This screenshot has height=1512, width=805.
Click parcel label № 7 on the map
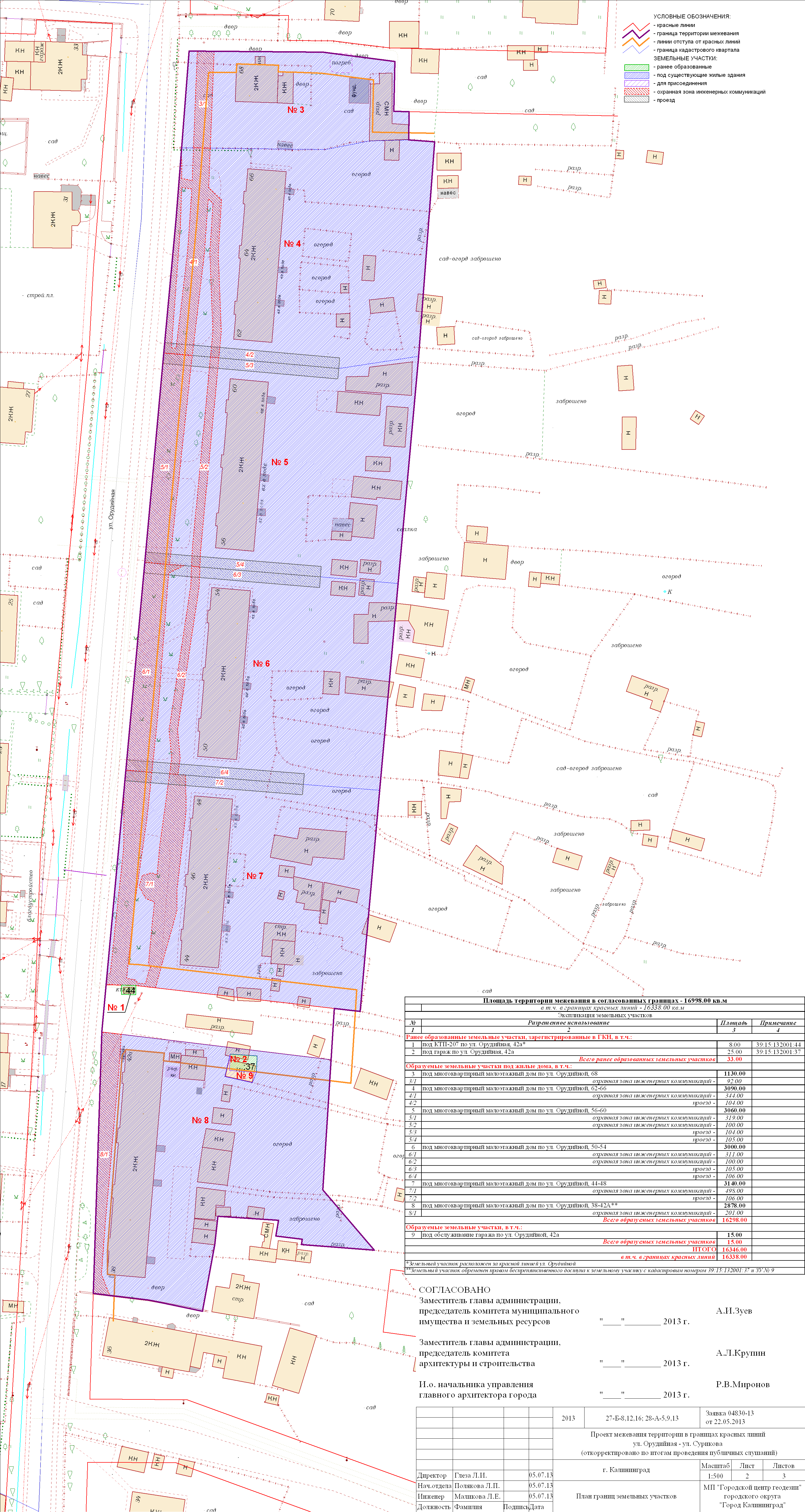pos(255,876)
